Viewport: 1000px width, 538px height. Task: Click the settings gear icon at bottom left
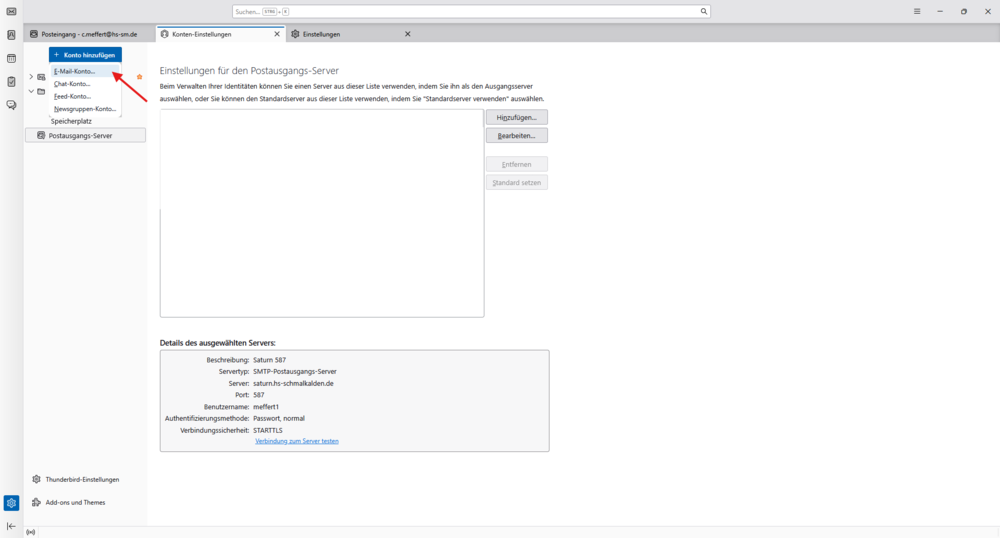coord(11,503)
